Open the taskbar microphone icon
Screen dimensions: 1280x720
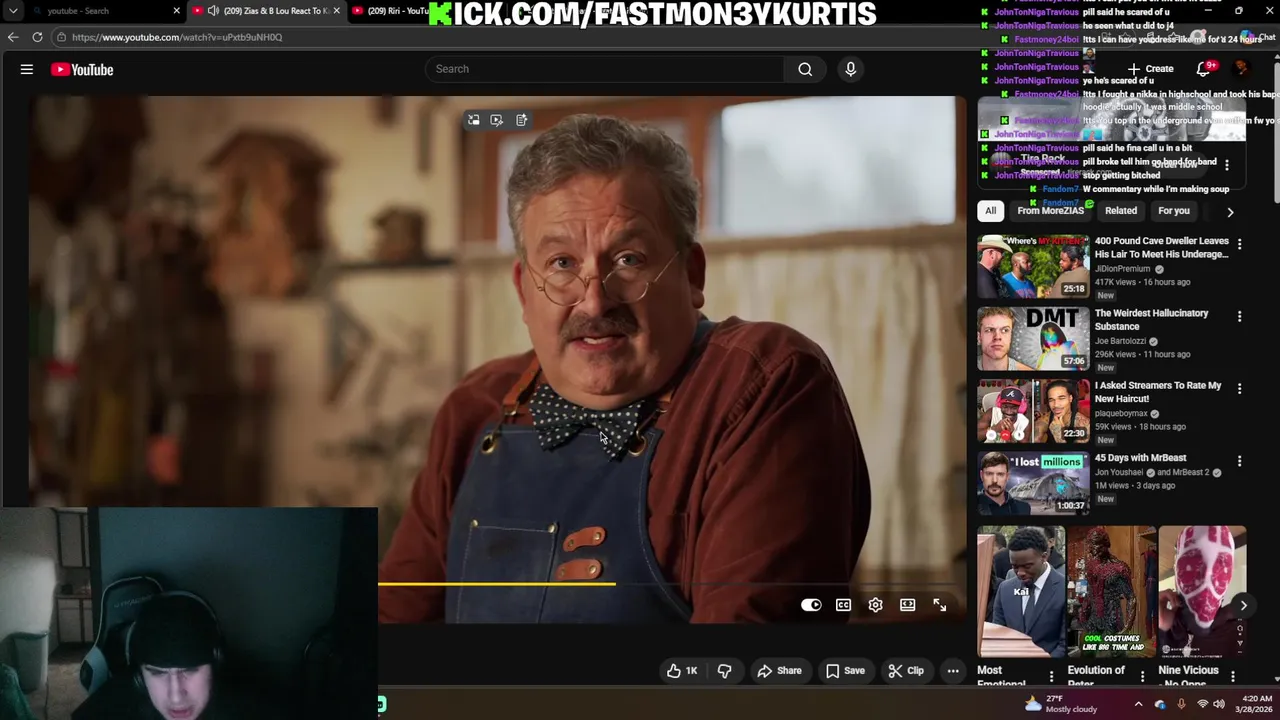(x=1181, y=704)
